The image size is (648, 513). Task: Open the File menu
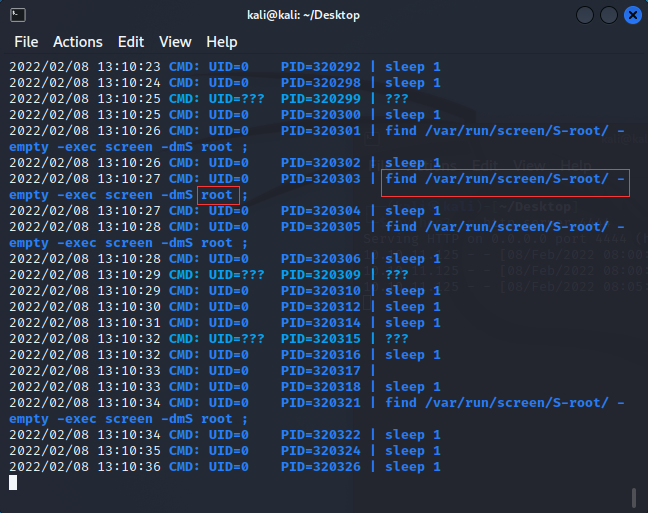coord(26,42)
